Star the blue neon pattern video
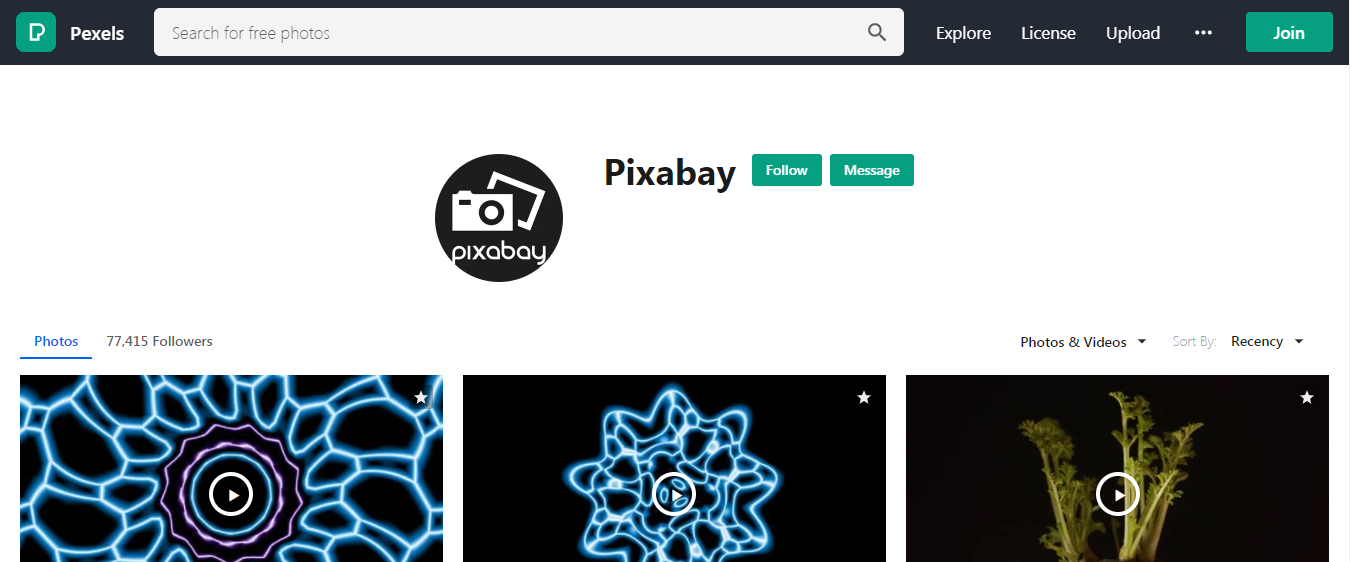The image size is (1350, 562). coord(421,398)
